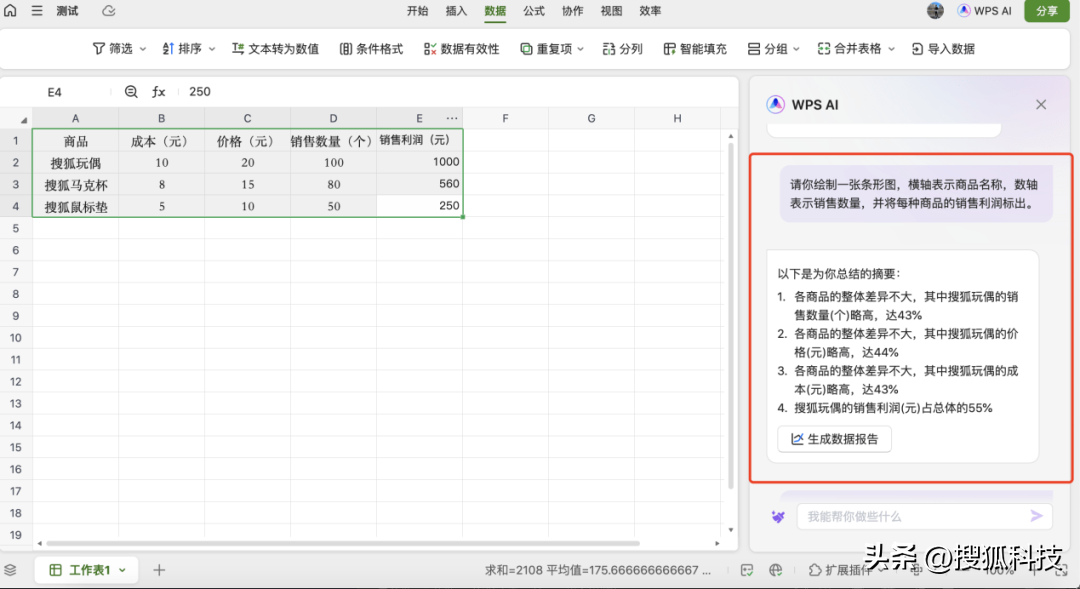Click the column E more options dots
Screen dimensions: 1080x589
(x=452, y=118)
